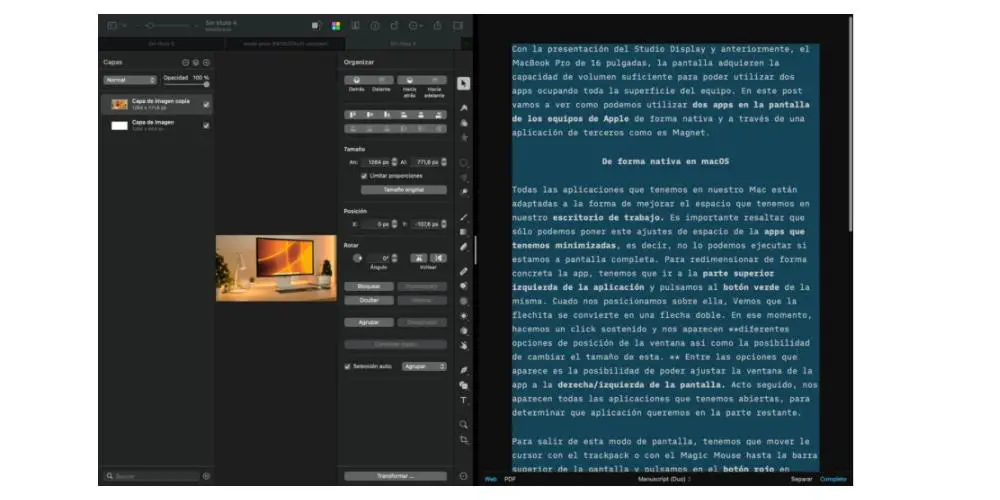Adjust the Opacidad slider
Image resolution: width=1000 pixels, height=500 pixels.
[x=186, y=85]
